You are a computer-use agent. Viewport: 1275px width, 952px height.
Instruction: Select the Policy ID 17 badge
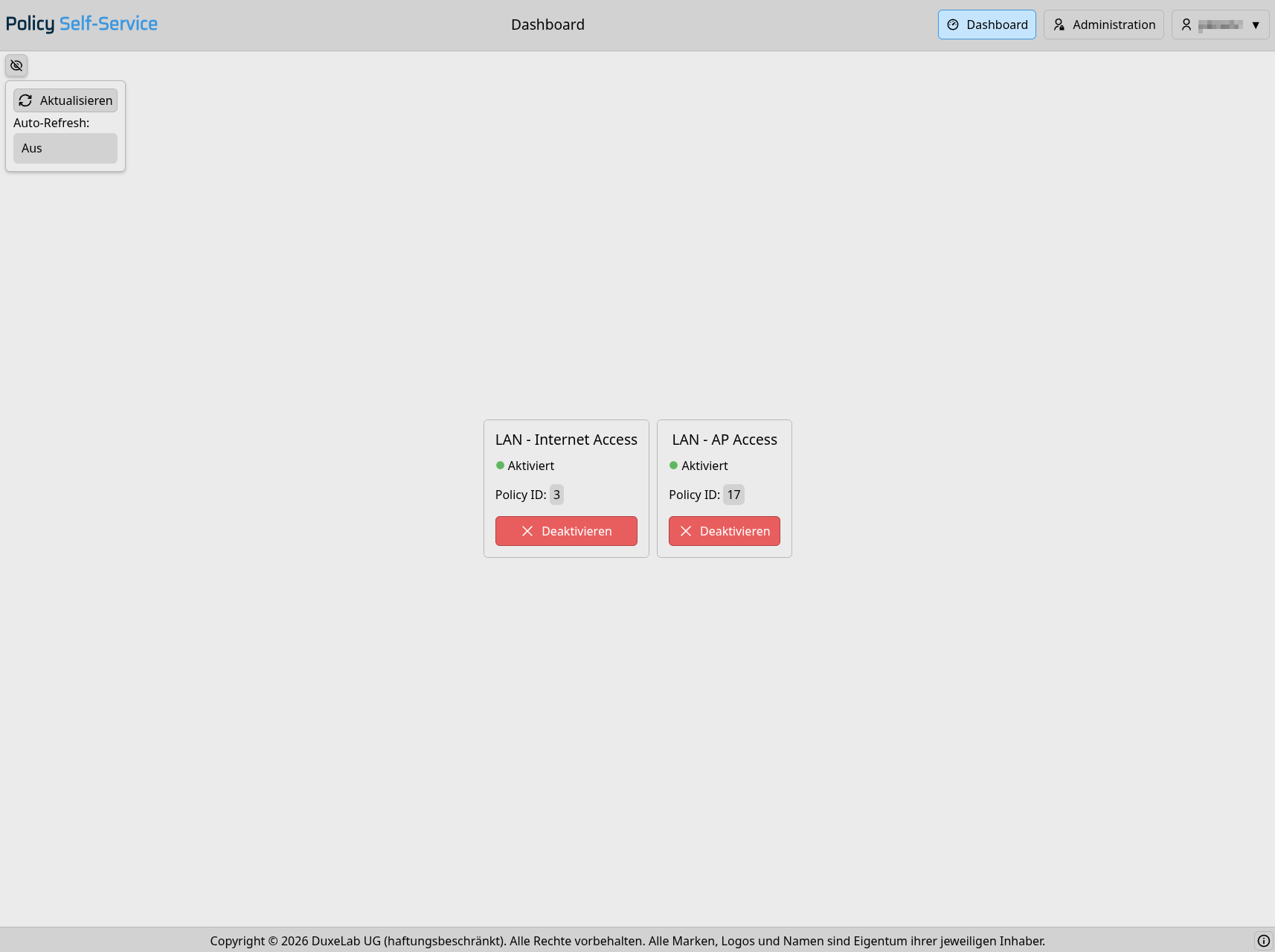(733, 495)
